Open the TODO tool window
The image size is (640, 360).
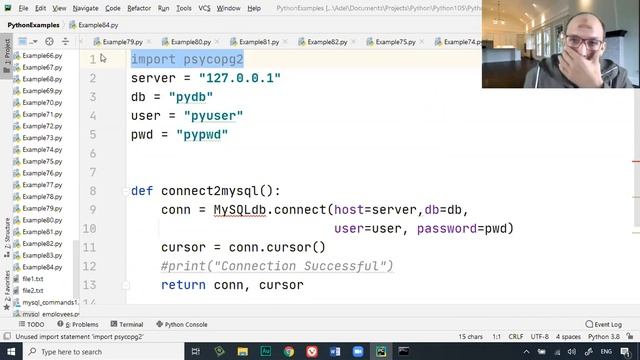tap(31, 324)
